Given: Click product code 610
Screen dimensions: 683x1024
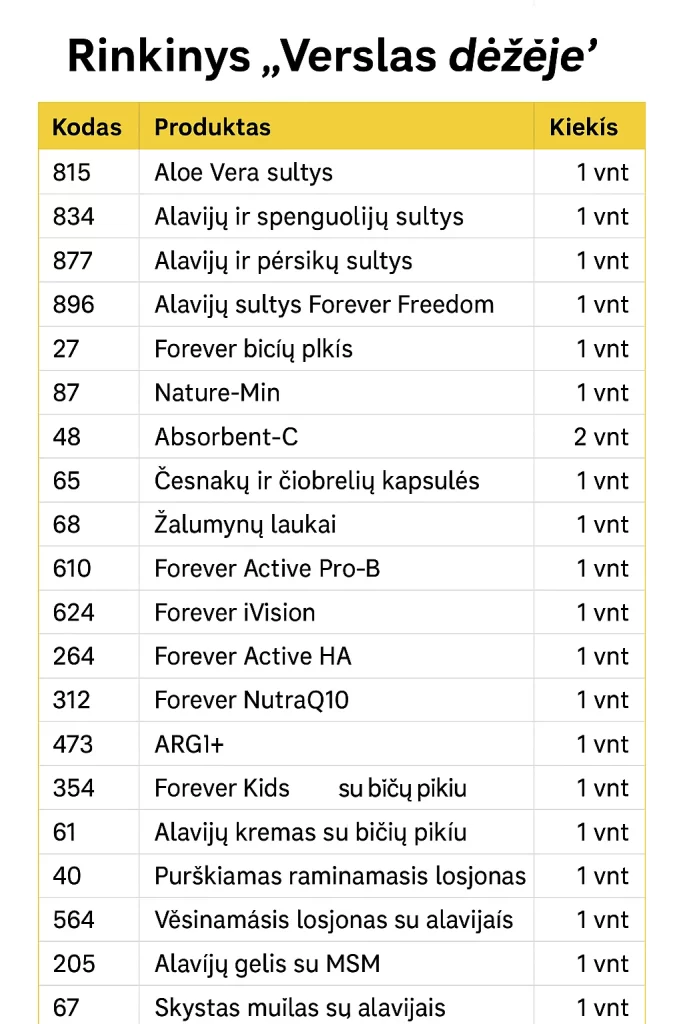Looking at the screenshot, I should (72, 569).
